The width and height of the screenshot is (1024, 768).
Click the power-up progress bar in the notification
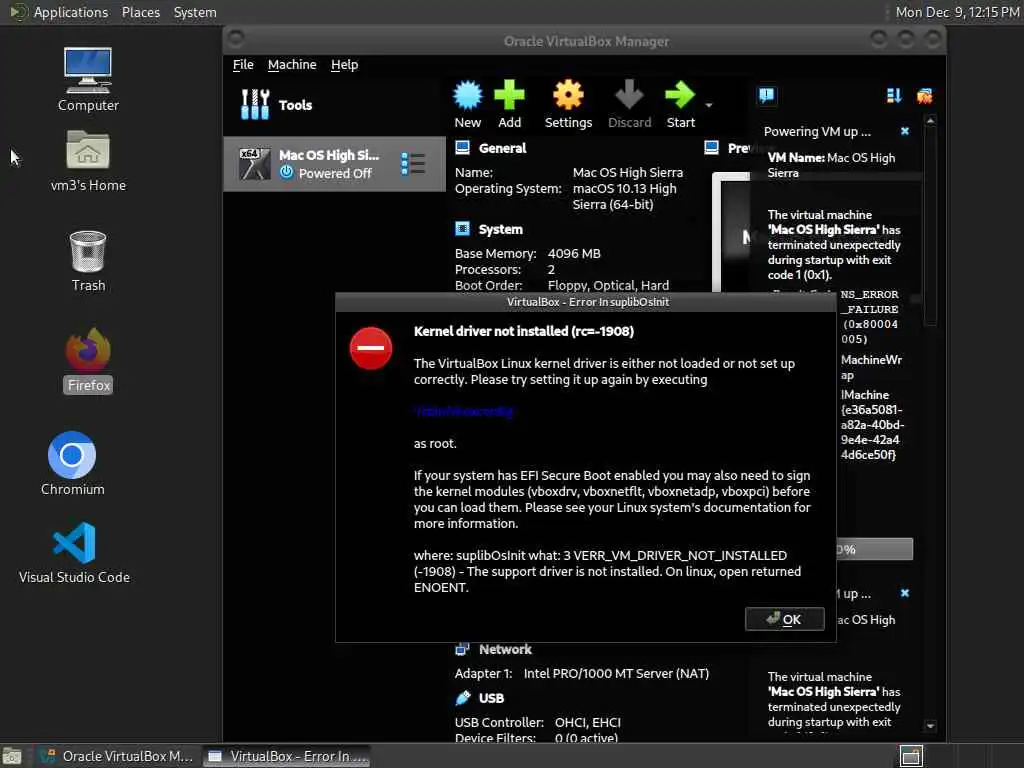(874, 549)
